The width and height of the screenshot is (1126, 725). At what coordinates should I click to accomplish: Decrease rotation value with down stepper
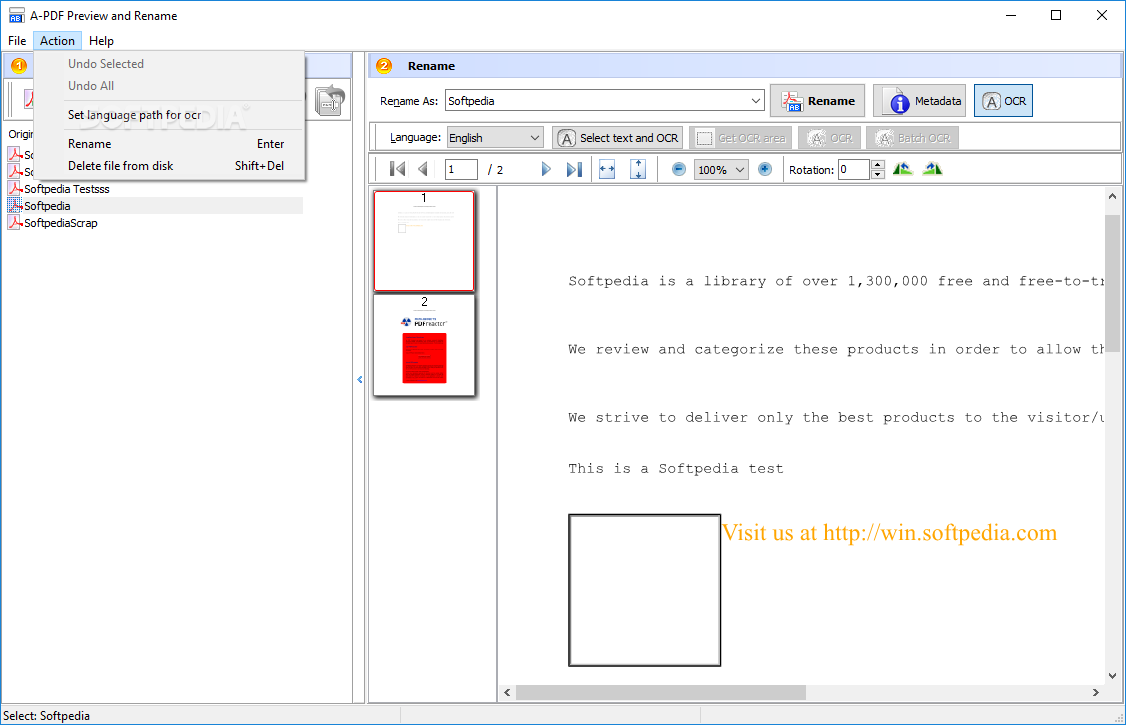[x=878, y=174]
